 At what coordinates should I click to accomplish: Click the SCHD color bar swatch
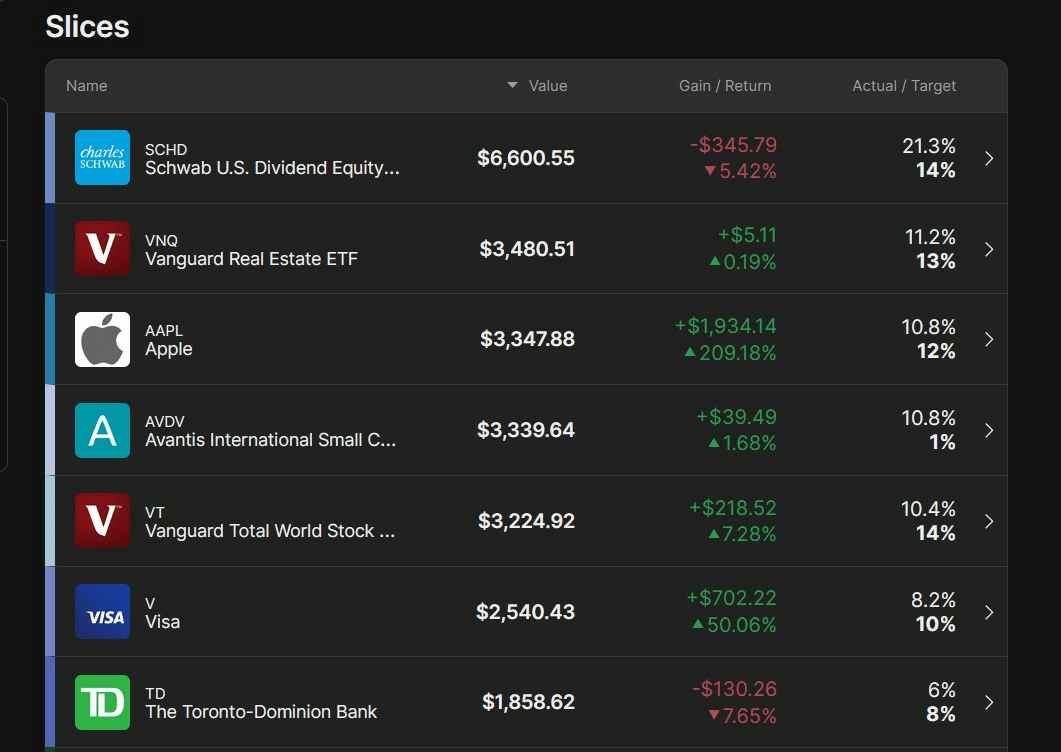click(50, 158)
